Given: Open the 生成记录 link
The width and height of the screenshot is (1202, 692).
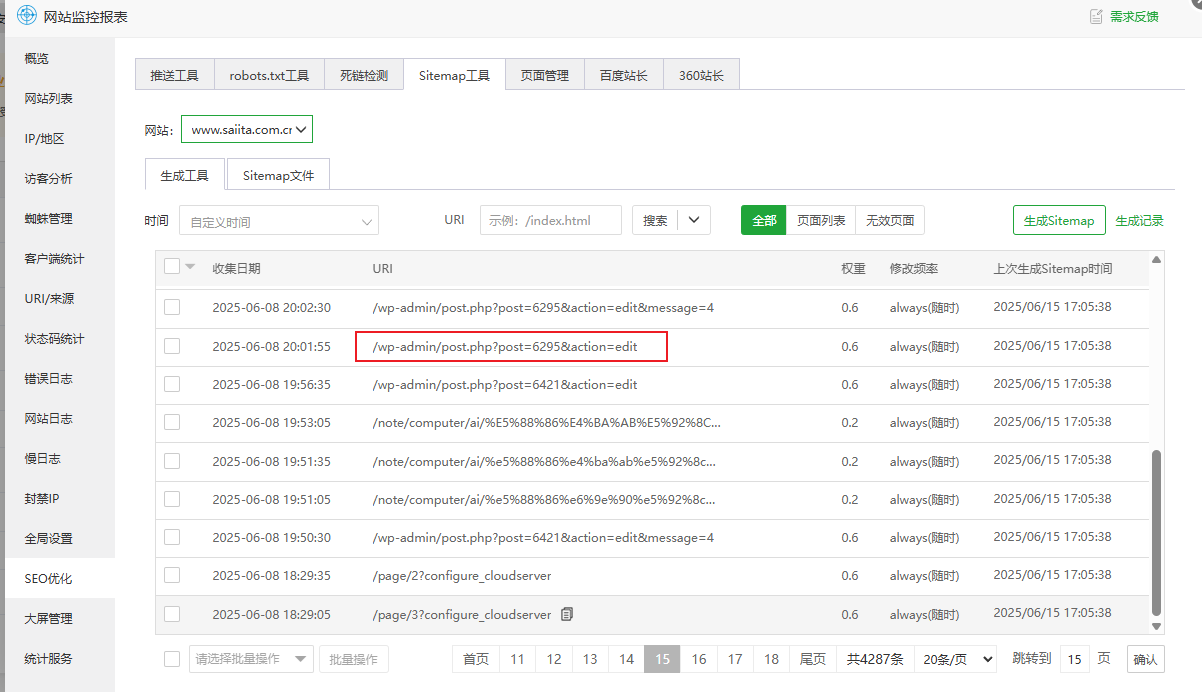Looking at the screenshot, I should click(x=1139, y=221).
